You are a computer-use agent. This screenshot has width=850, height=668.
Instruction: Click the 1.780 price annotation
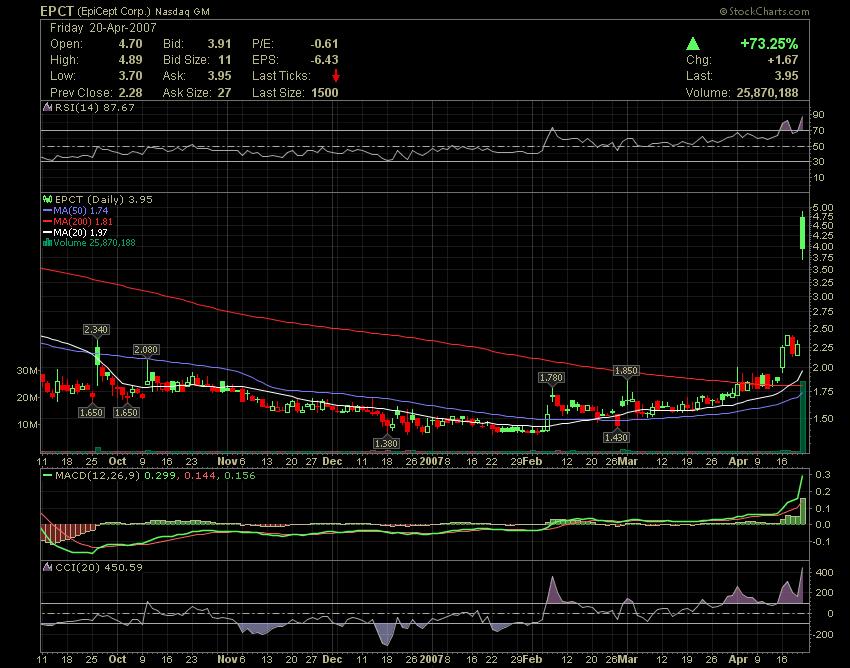click(551, 377)
